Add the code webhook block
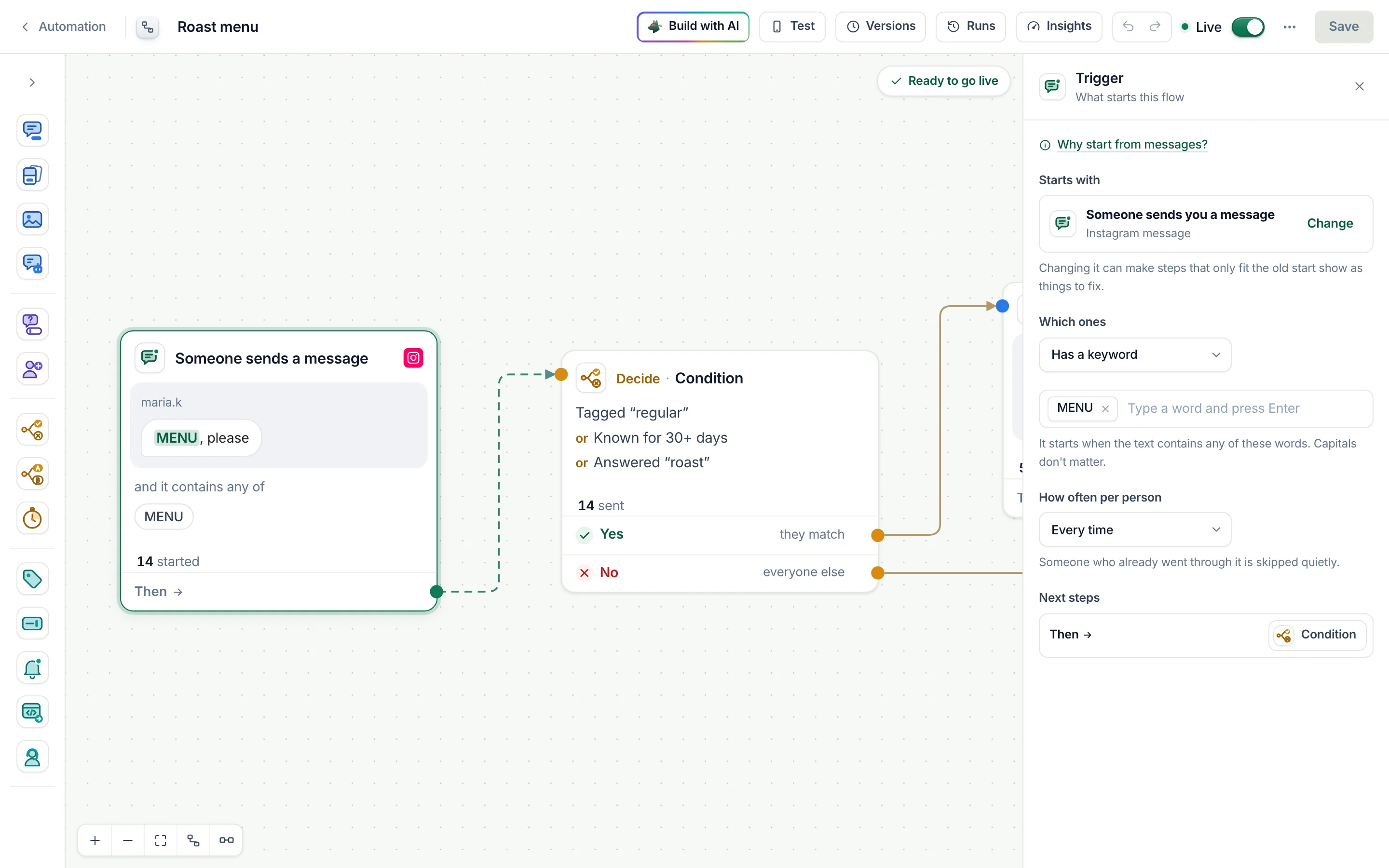Viewport: 1389px width, 868px height. pyautogui.click(x=32, y=712)
